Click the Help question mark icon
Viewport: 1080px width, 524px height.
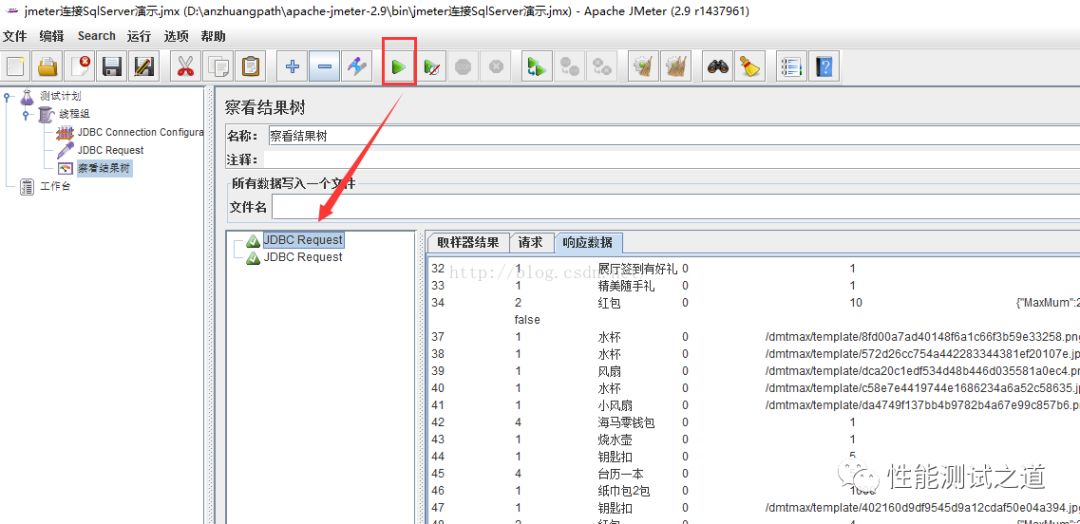click(x=824, y=67)
